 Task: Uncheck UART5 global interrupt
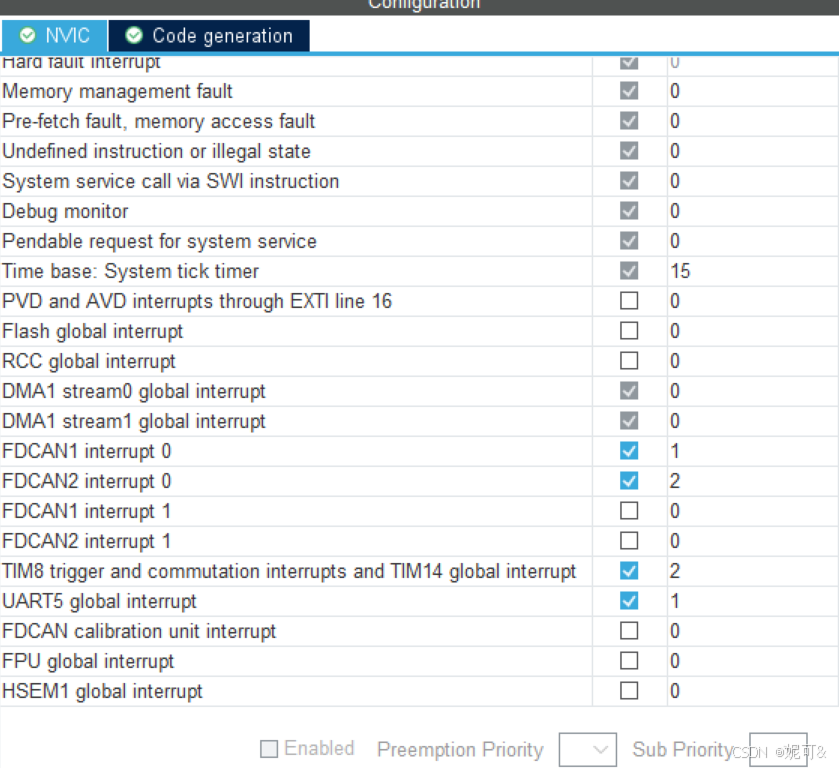pyautogui.click(x=629, y=601)
